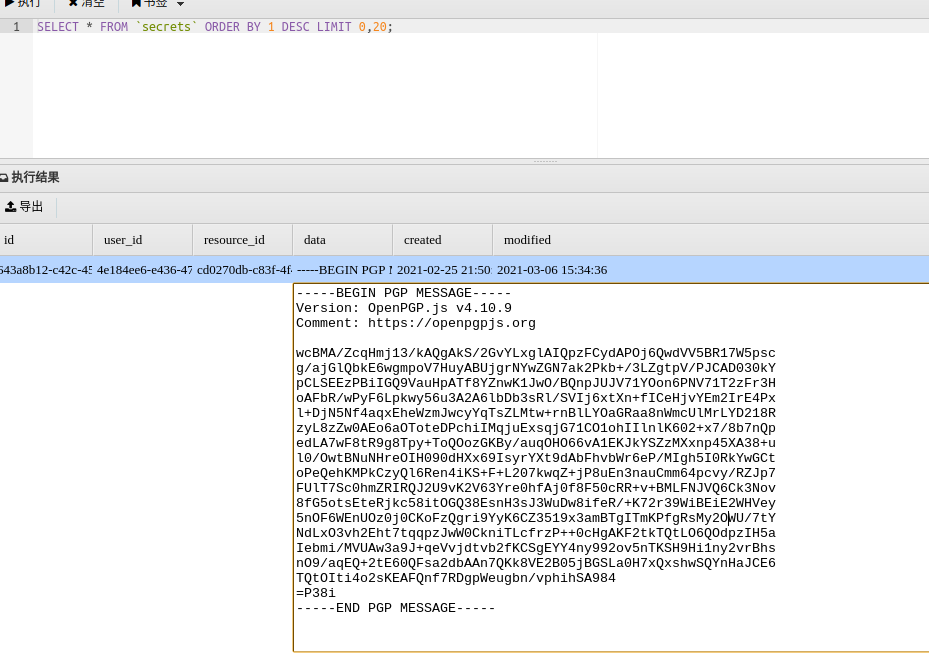Click line number 1 in the gutter
929x670 pixels.
[x=17, y=27]
